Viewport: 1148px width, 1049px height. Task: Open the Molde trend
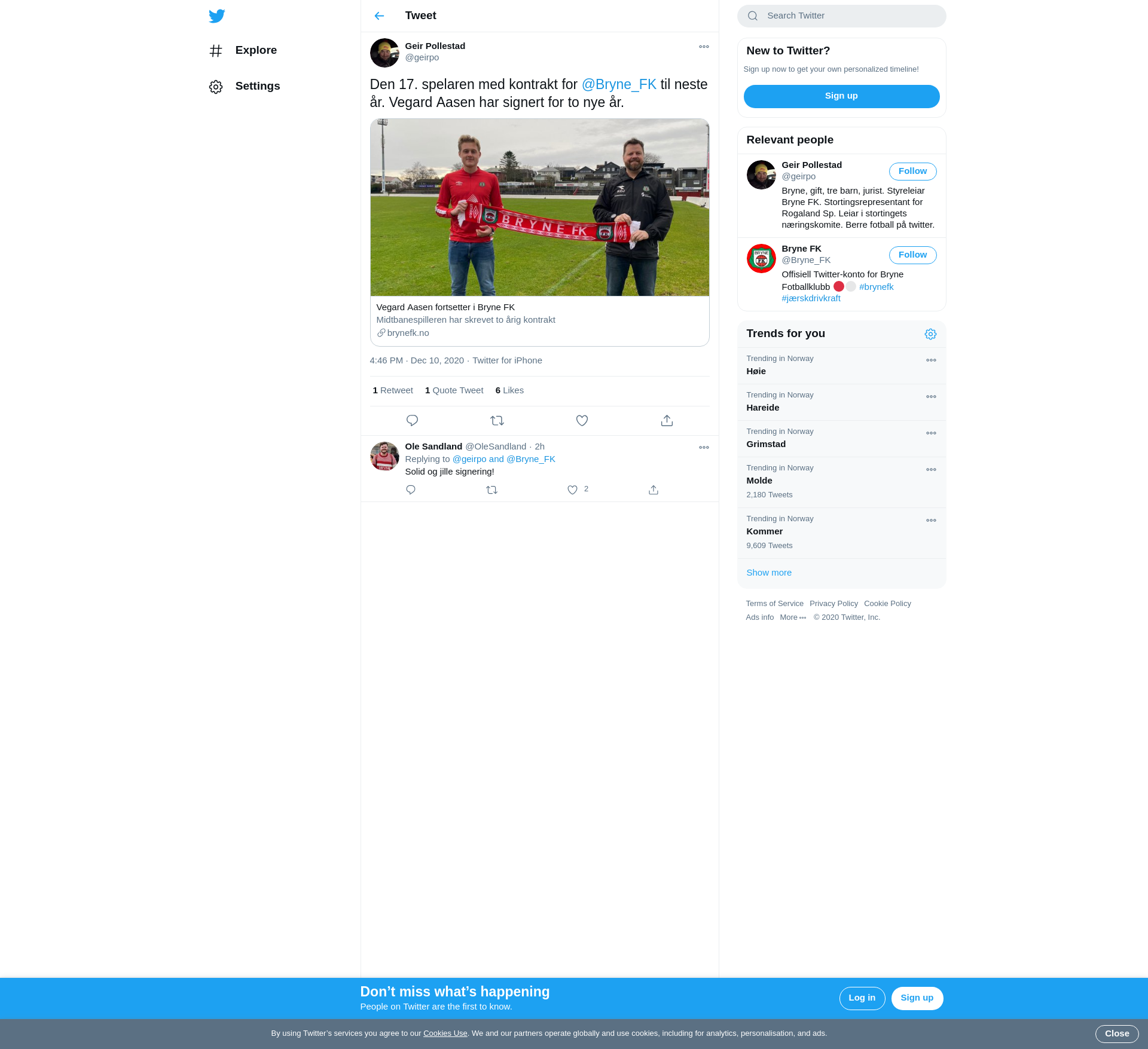point(841,482)
